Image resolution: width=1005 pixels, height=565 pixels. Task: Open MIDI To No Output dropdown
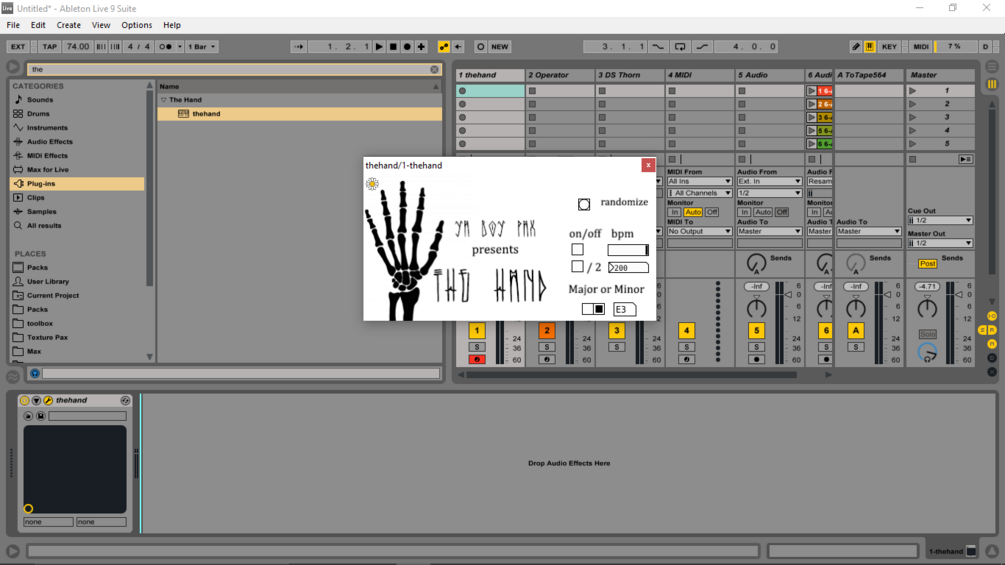pos(699,231)
